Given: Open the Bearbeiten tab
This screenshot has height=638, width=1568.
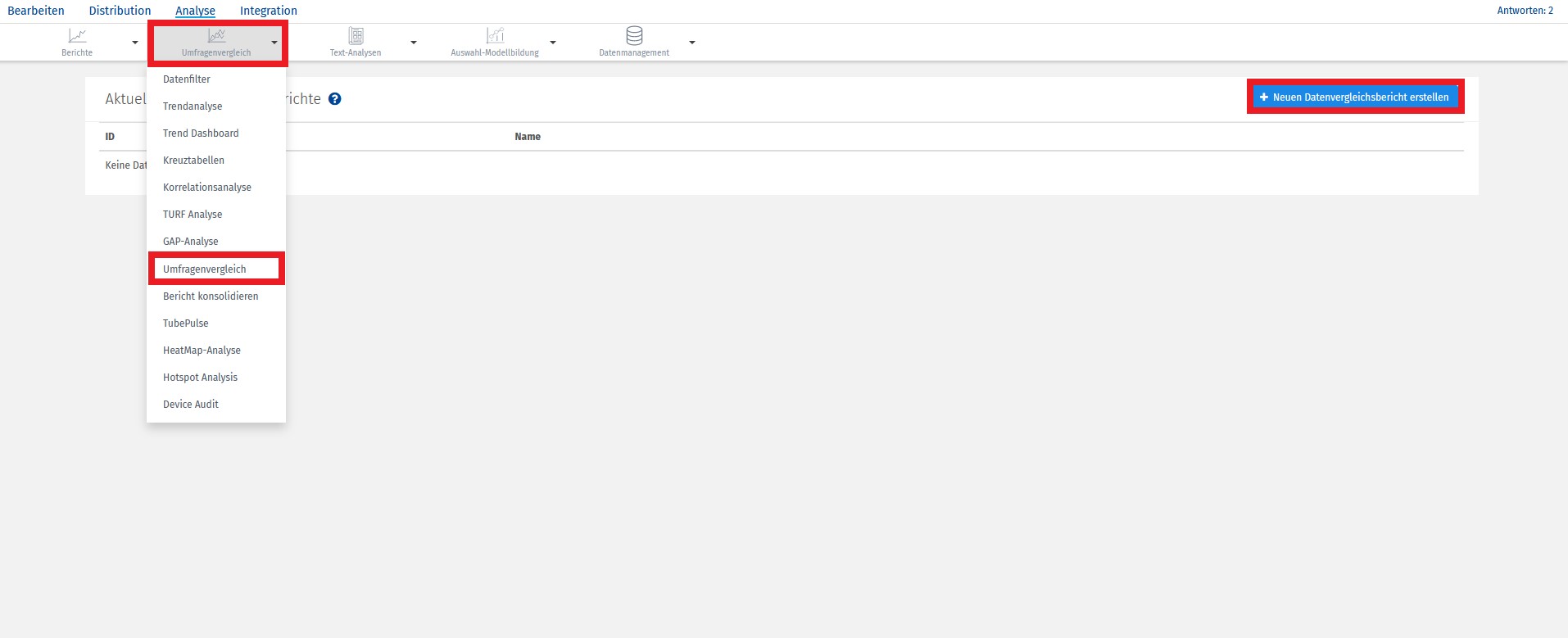Looking at the screenshot, I should coord(36,11).
